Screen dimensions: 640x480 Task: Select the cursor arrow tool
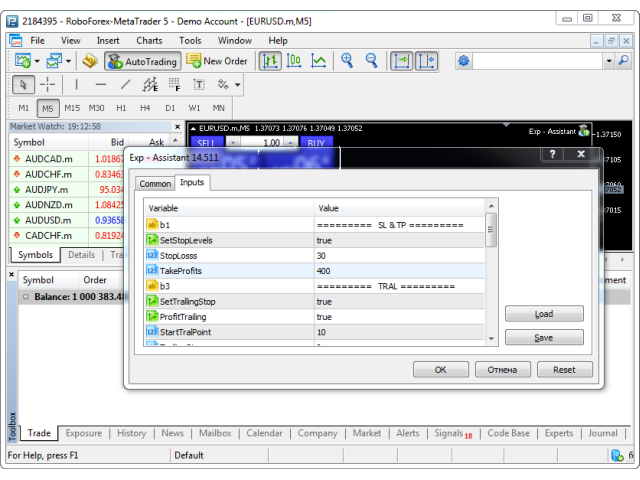pos(23,85)
